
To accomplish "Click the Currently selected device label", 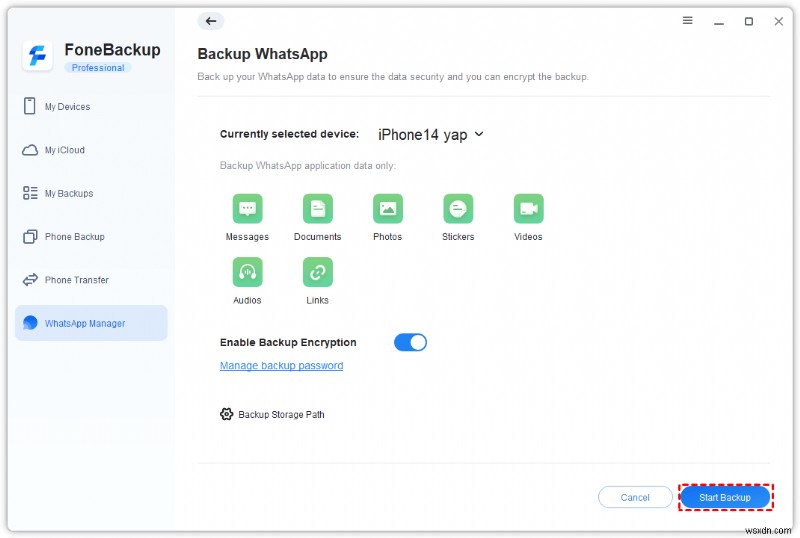I will [x=289, y=134].
